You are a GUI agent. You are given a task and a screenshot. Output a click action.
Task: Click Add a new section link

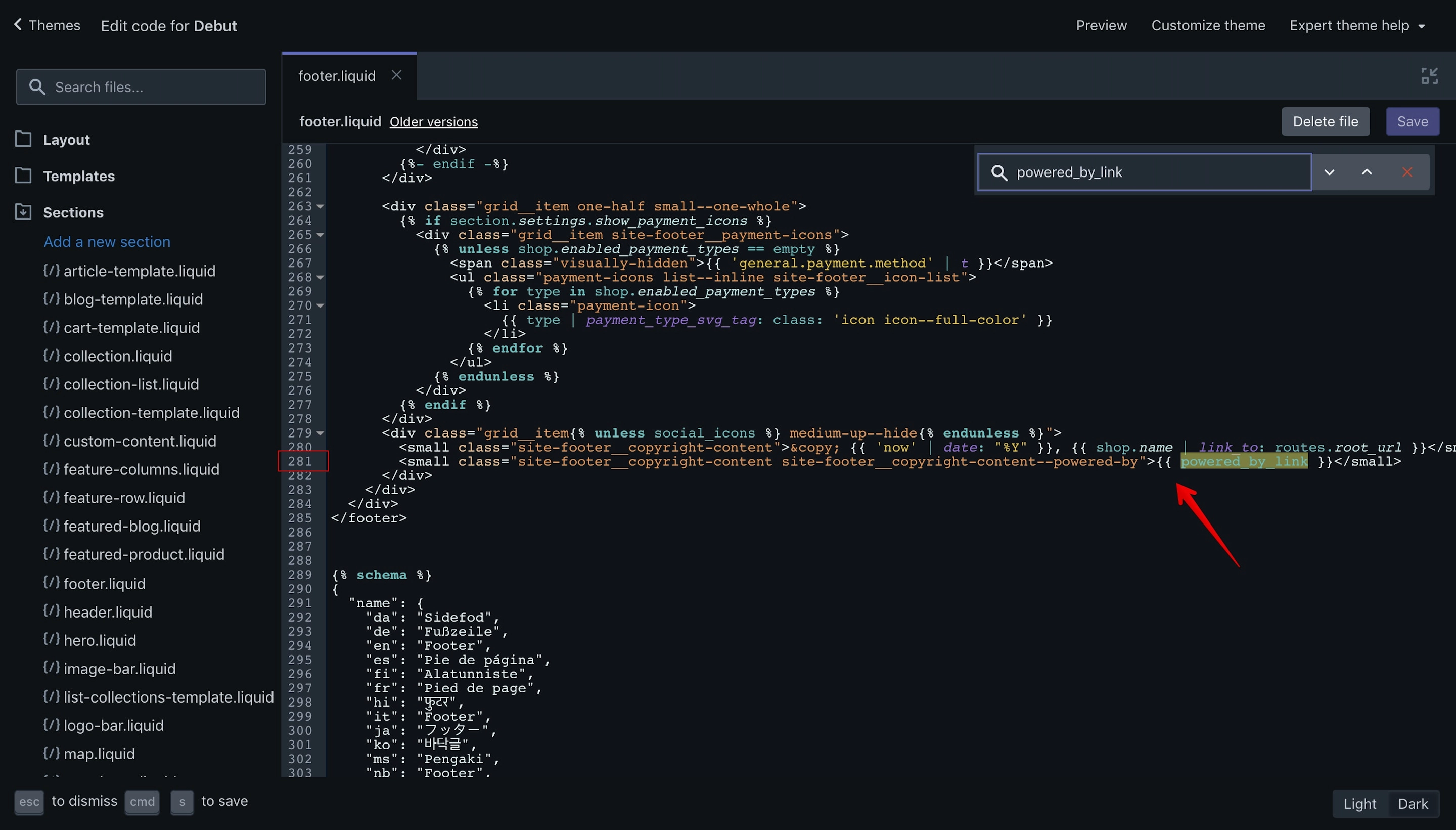pyautogui.click(x=107, y=242)
